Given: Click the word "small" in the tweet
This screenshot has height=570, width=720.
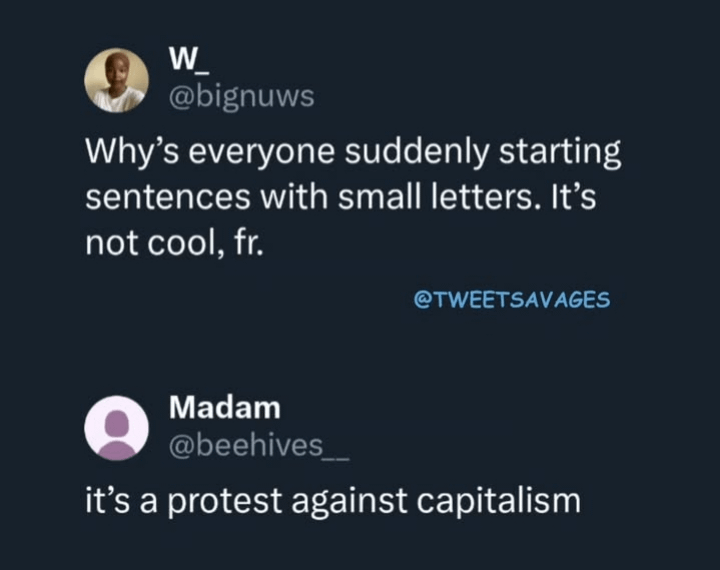Looking at the screenshot, I should (375, 196).
